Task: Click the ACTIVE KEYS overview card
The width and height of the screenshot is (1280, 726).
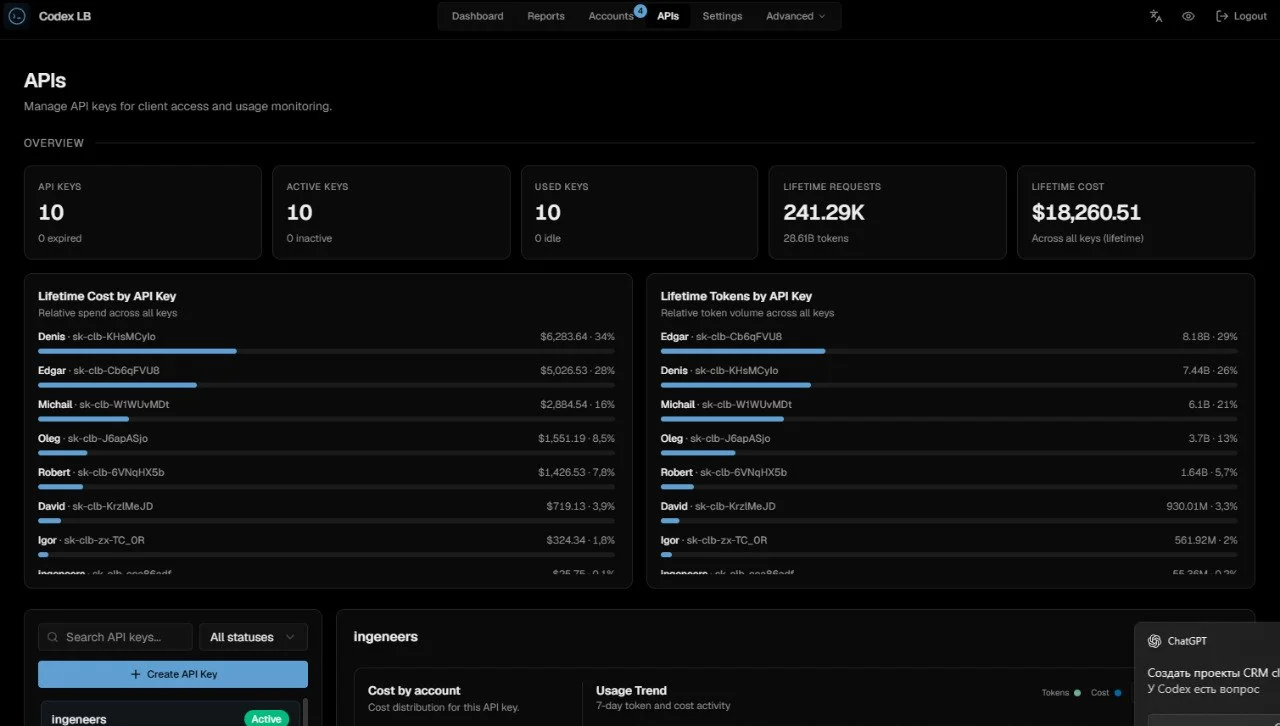Action: [x=391, y=212]
